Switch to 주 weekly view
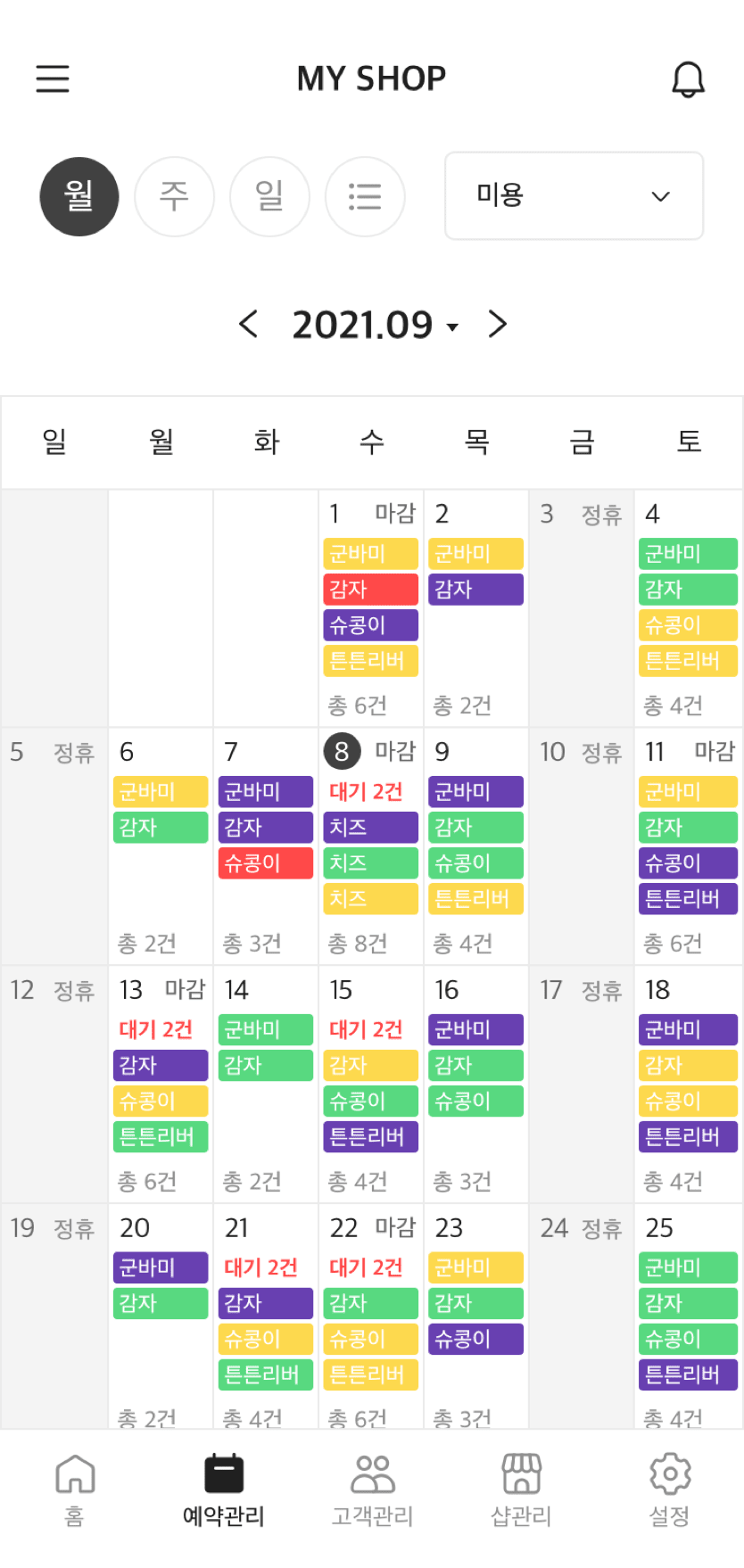The image size is (744, 1568). [174, 197]
